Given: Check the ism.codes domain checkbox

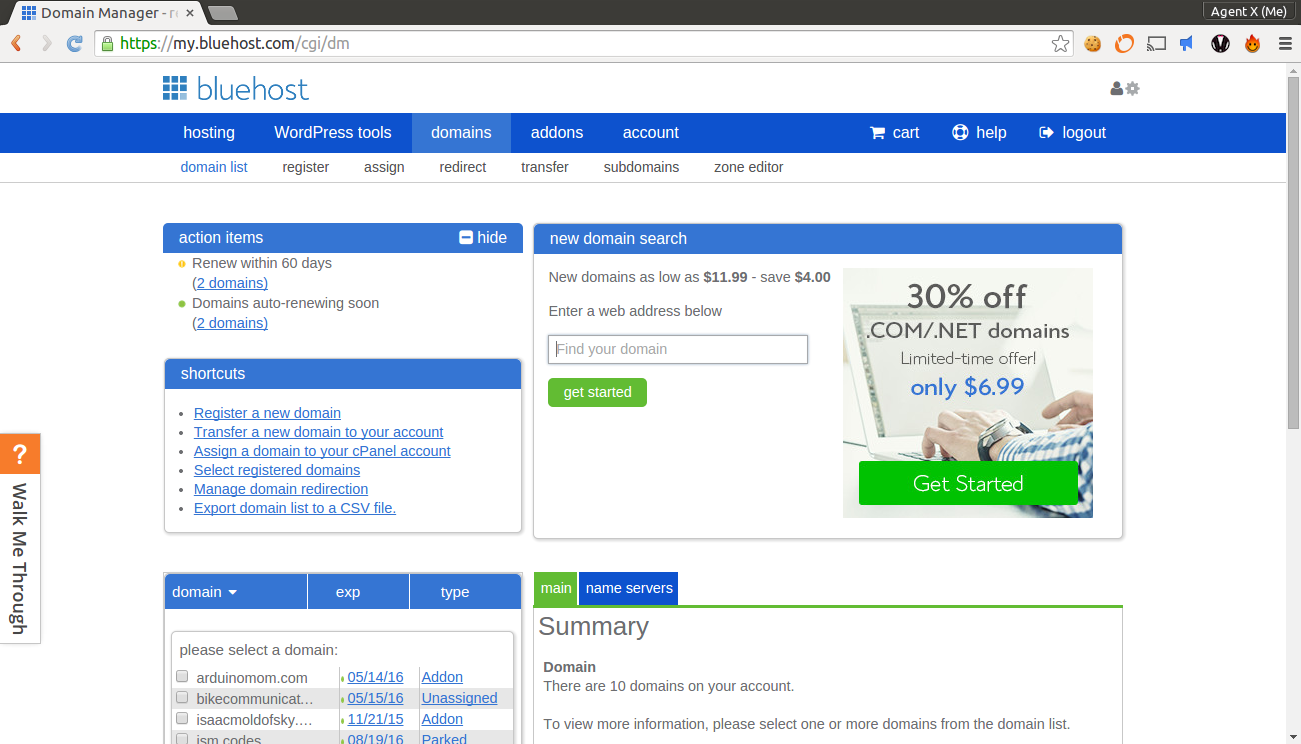Looking at the screenshot, I should coord(182,739).
